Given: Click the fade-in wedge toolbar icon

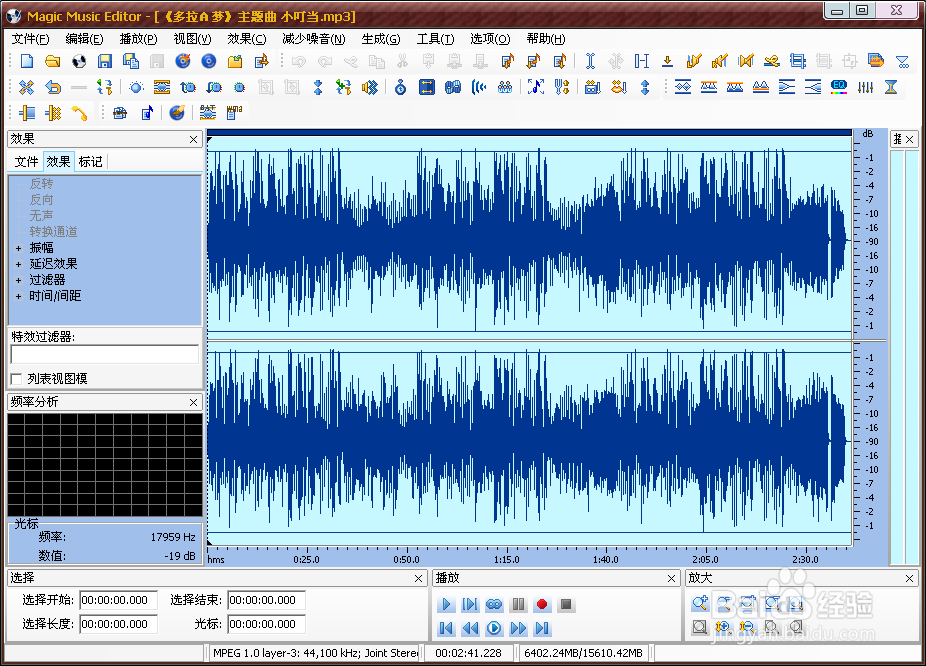Looking at the screenshot, I should [813, 87].
